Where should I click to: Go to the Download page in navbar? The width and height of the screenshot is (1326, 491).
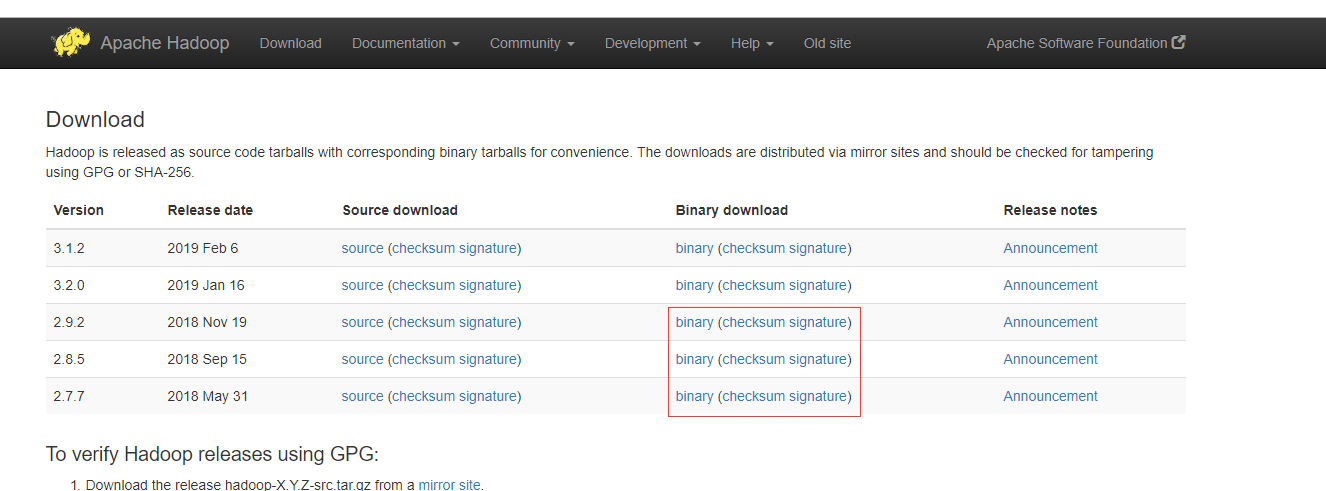coord(290,43)
